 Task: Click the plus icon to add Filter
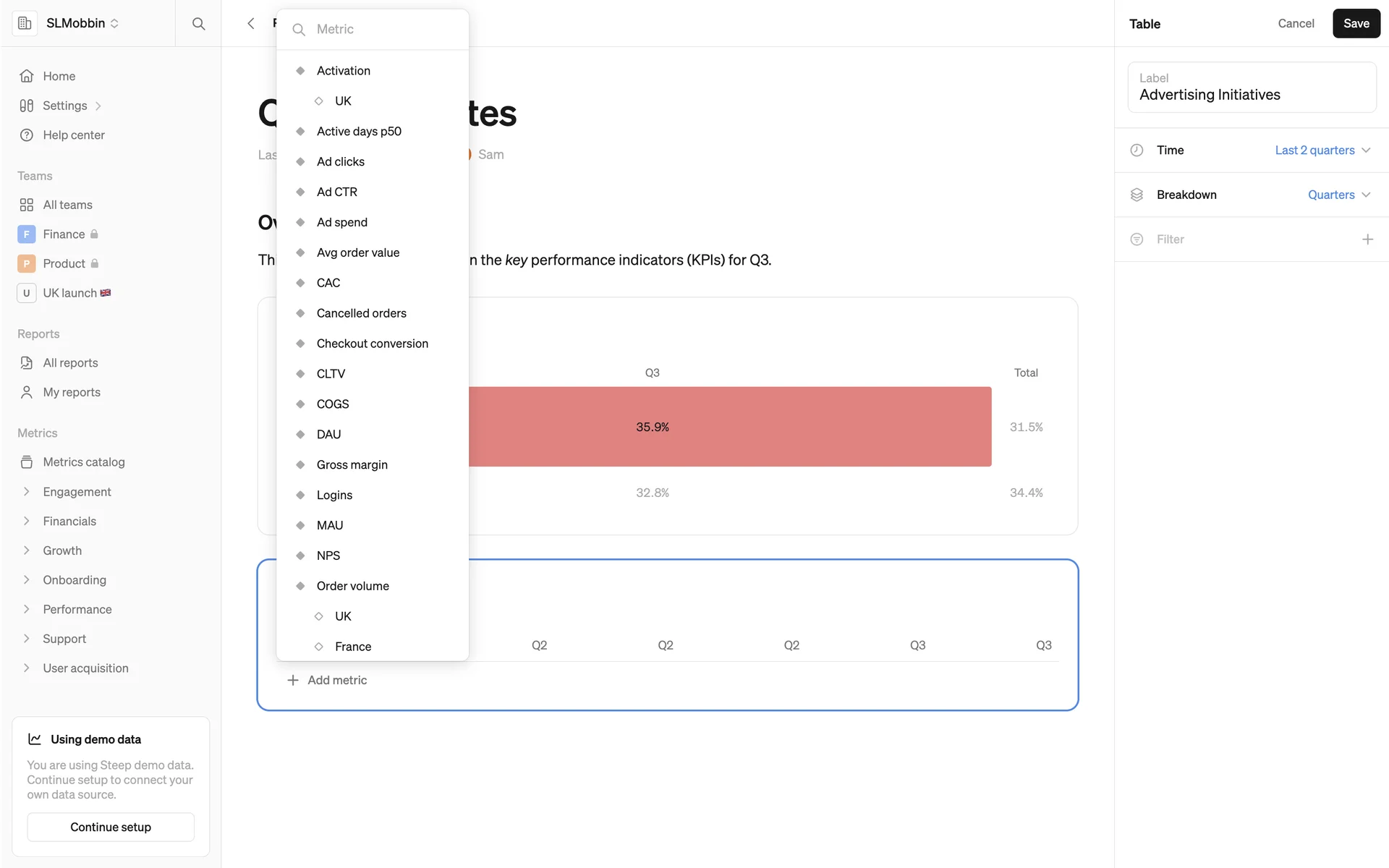tap(1367, 239)
